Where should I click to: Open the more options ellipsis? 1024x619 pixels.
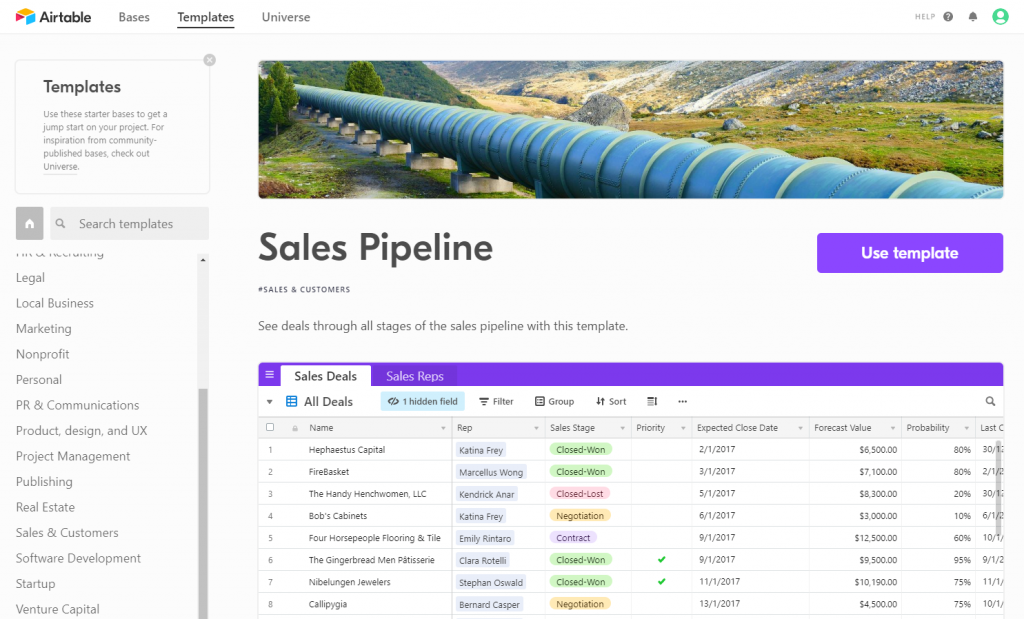(x=682, y=402)
